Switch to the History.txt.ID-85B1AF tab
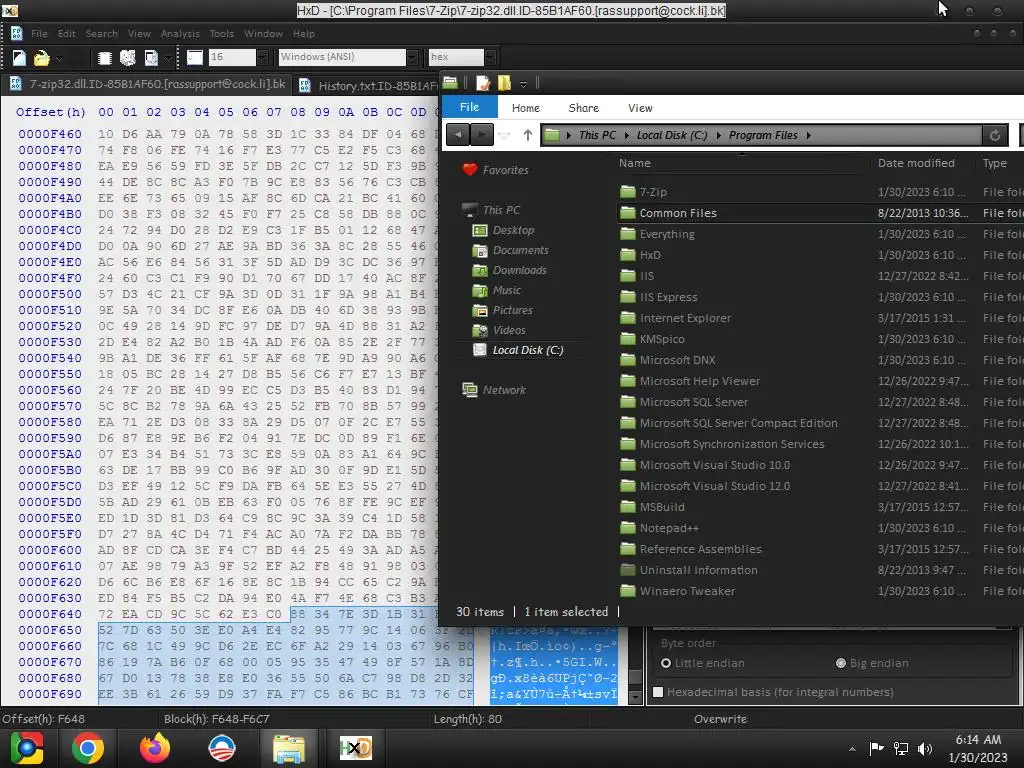1024x768 pixels. tap(368, 86)
